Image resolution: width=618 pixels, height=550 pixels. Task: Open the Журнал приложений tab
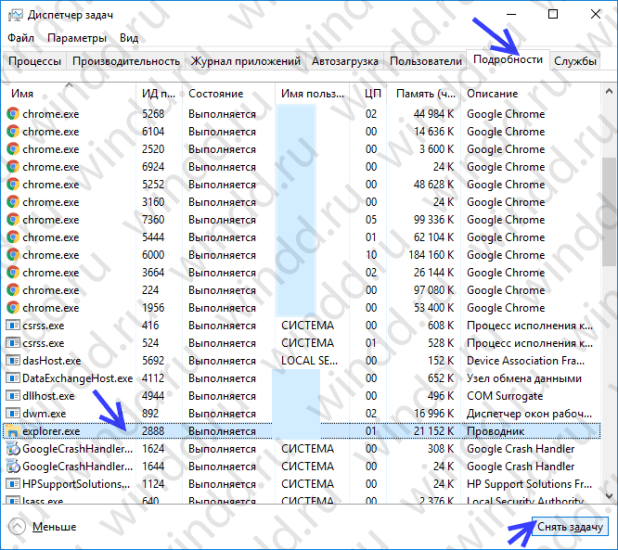click(246, 61)
